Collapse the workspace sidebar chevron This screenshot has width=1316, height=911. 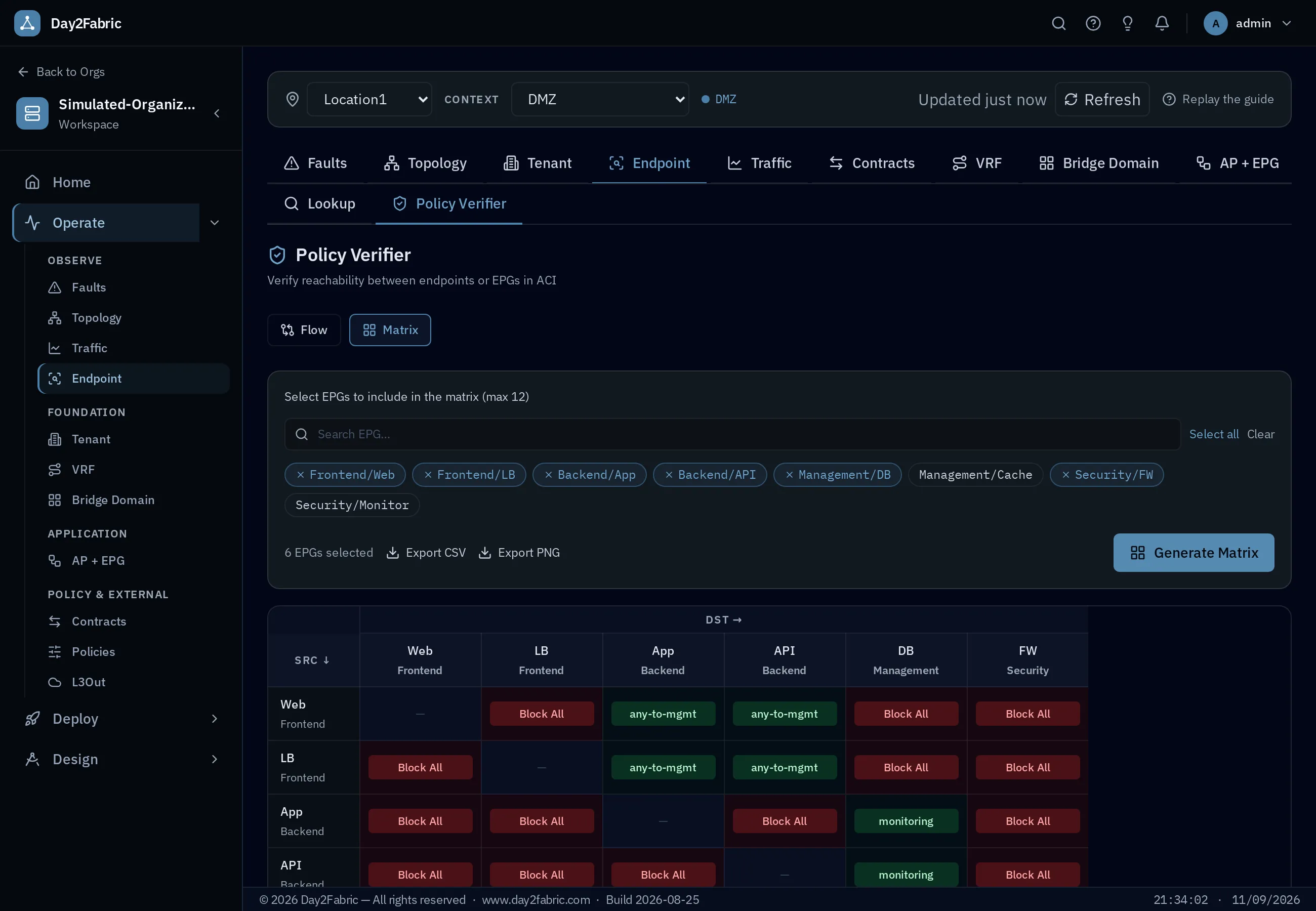click(217, 113)
